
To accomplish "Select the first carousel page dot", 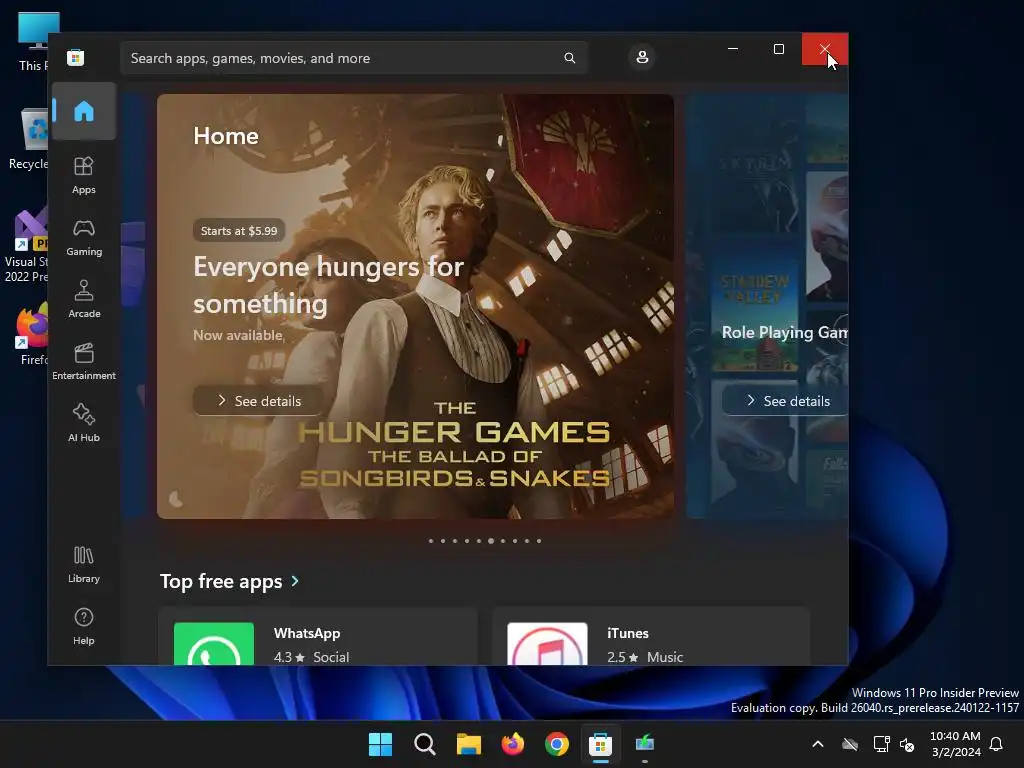I will (430, 541).
